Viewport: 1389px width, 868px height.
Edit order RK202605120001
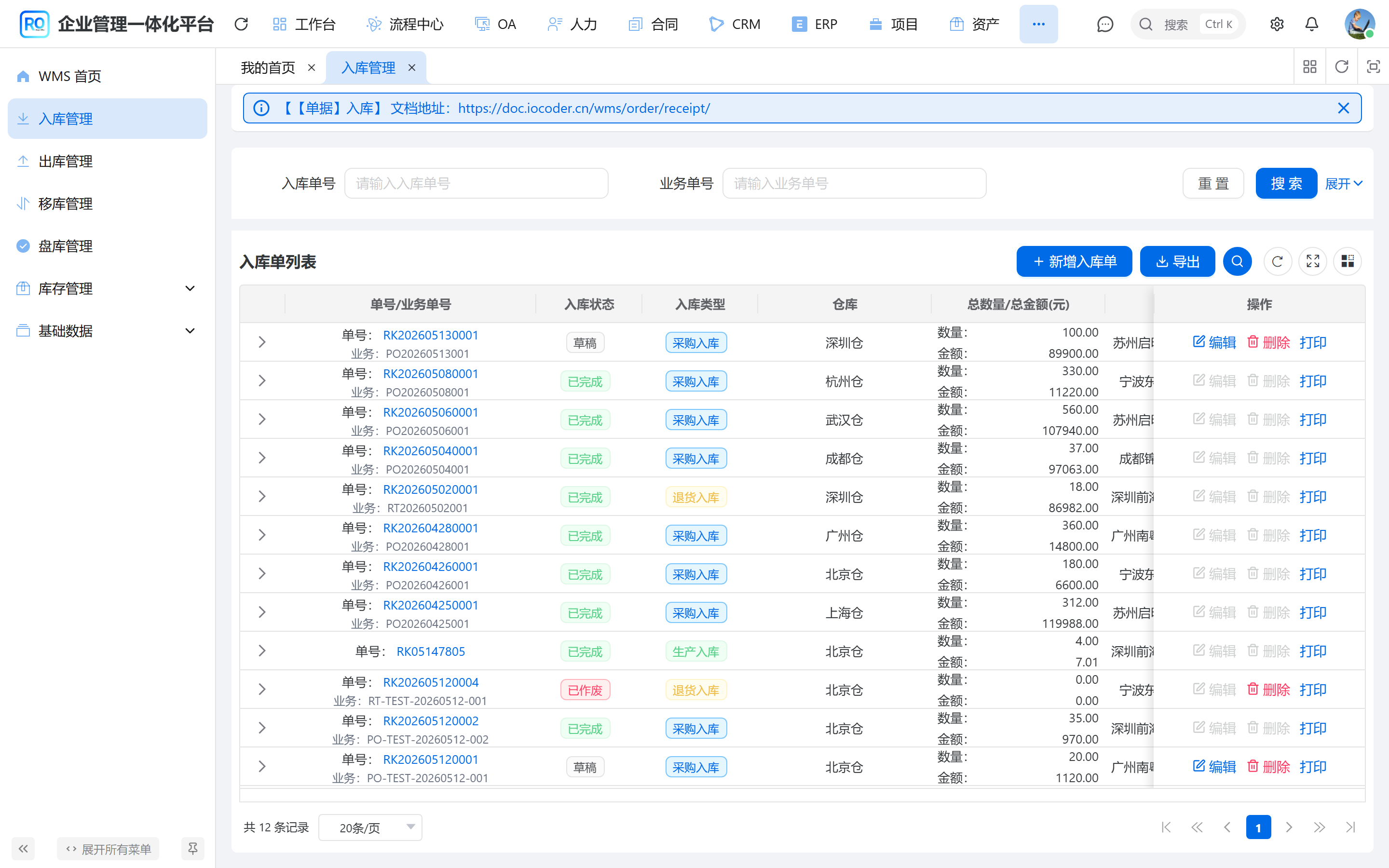tap(1214, 767)
